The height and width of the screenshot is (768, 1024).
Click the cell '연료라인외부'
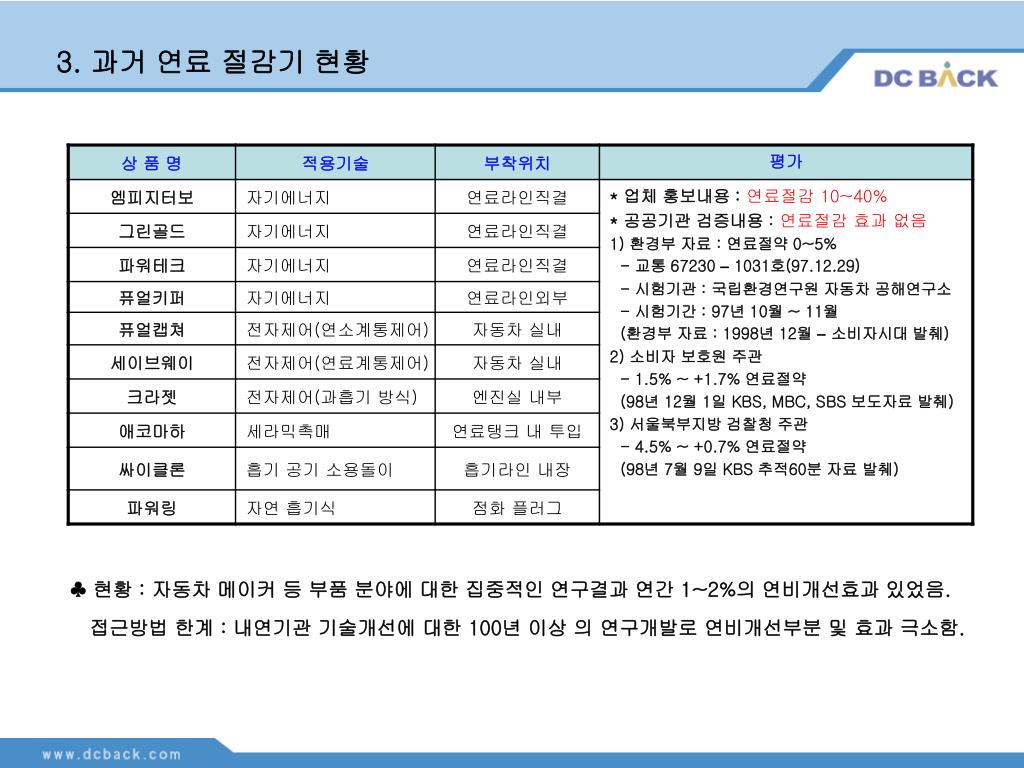tap(517, 298)
